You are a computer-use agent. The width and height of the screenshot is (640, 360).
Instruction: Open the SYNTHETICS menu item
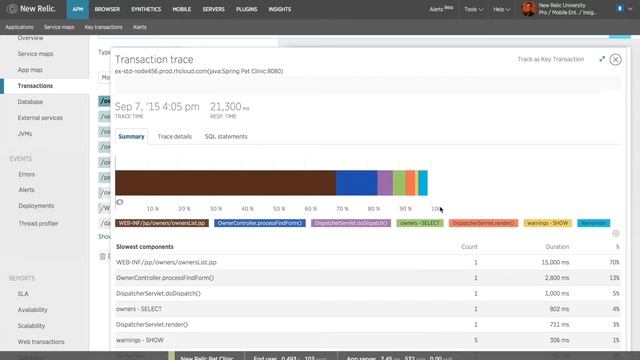click(x=146, y=9)
